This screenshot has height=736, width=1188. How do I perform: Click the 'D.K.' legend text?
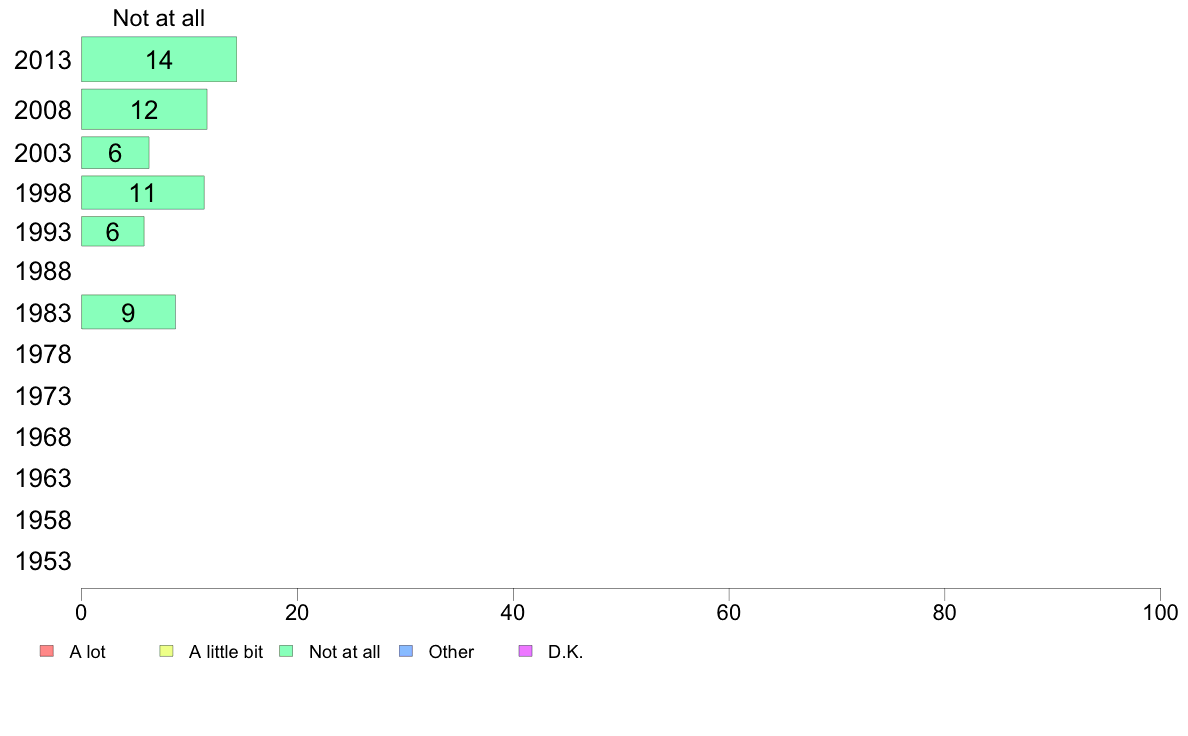(565, 652)
